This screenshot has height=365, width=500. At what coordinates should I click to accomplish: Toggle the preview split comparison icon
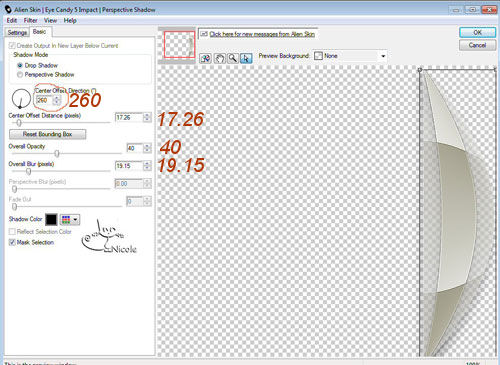(206, 58)
